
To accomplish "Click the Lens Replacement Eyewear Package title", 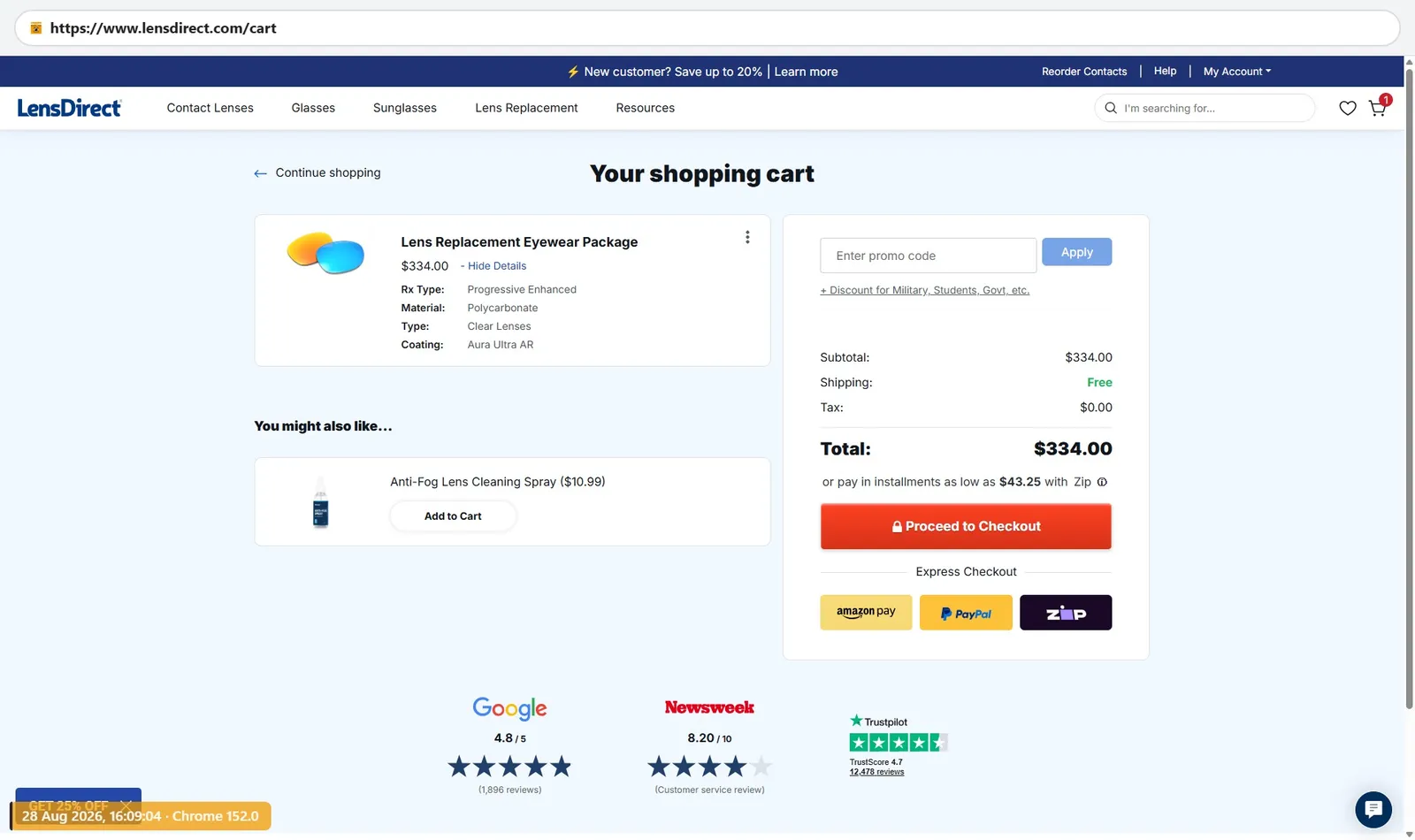I will tap(519, 242).
